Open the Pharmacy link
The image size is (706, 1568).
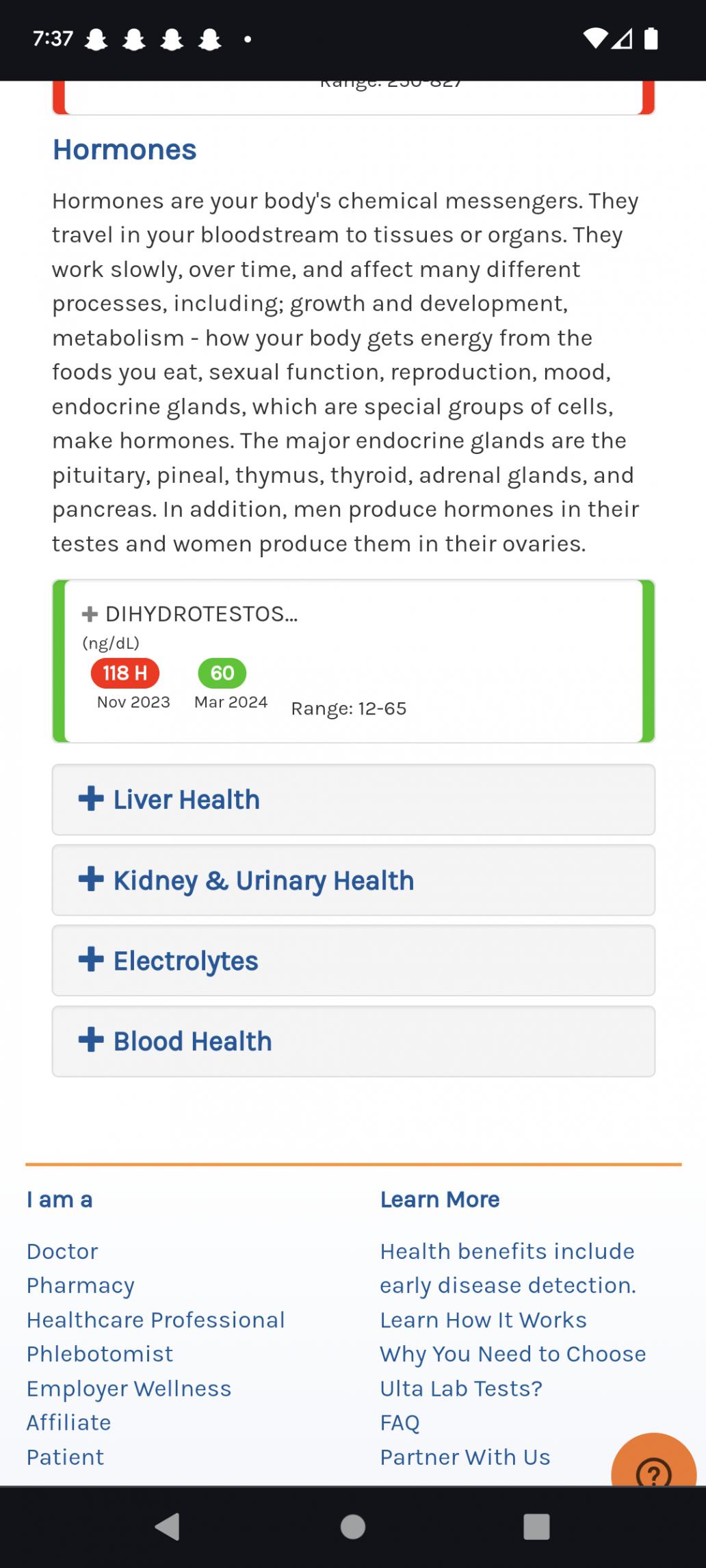(x=80, y=1286)
